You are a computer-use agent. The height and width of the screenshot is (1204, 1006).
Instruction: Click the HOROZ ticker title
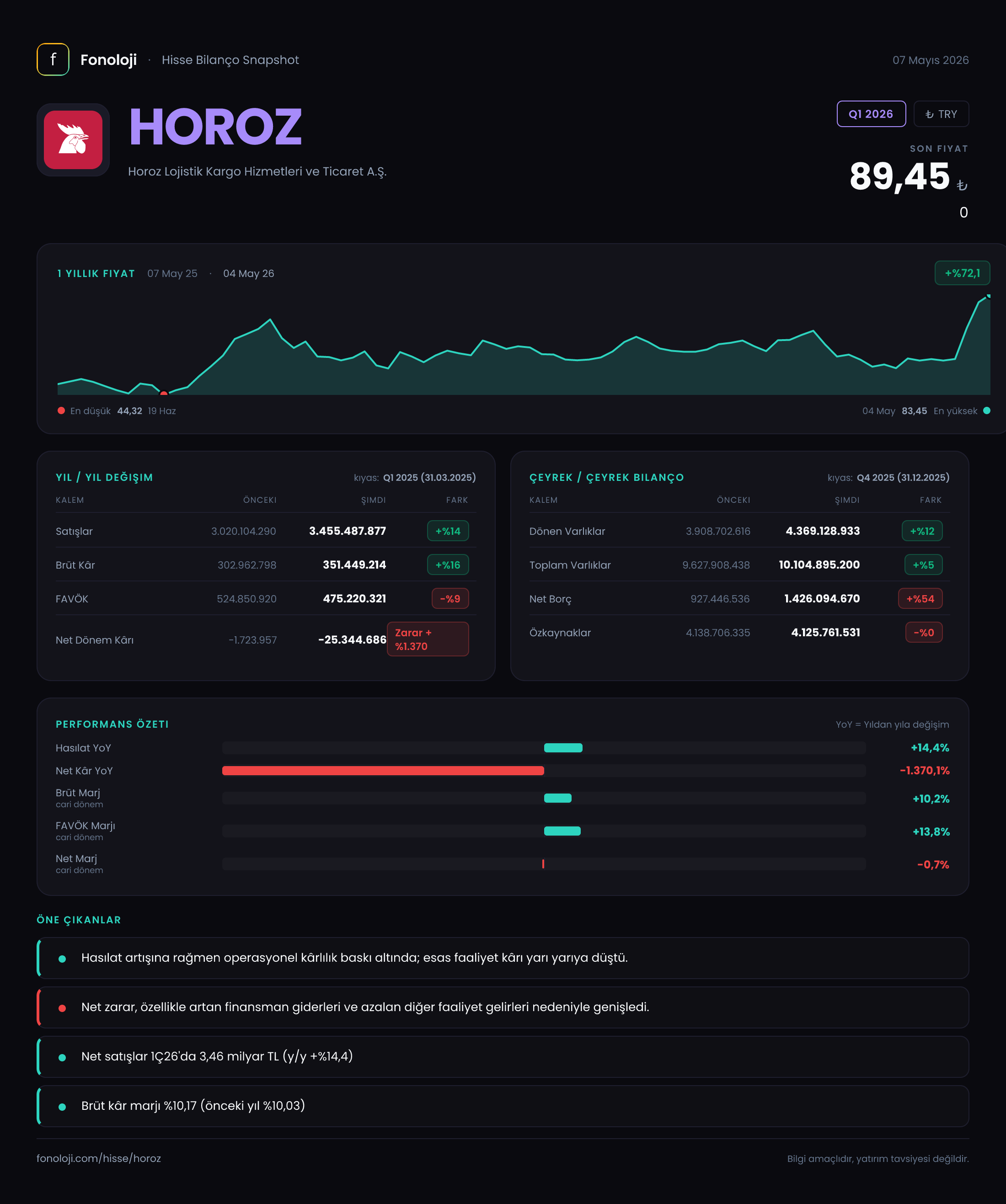click(x=215, y=127)
